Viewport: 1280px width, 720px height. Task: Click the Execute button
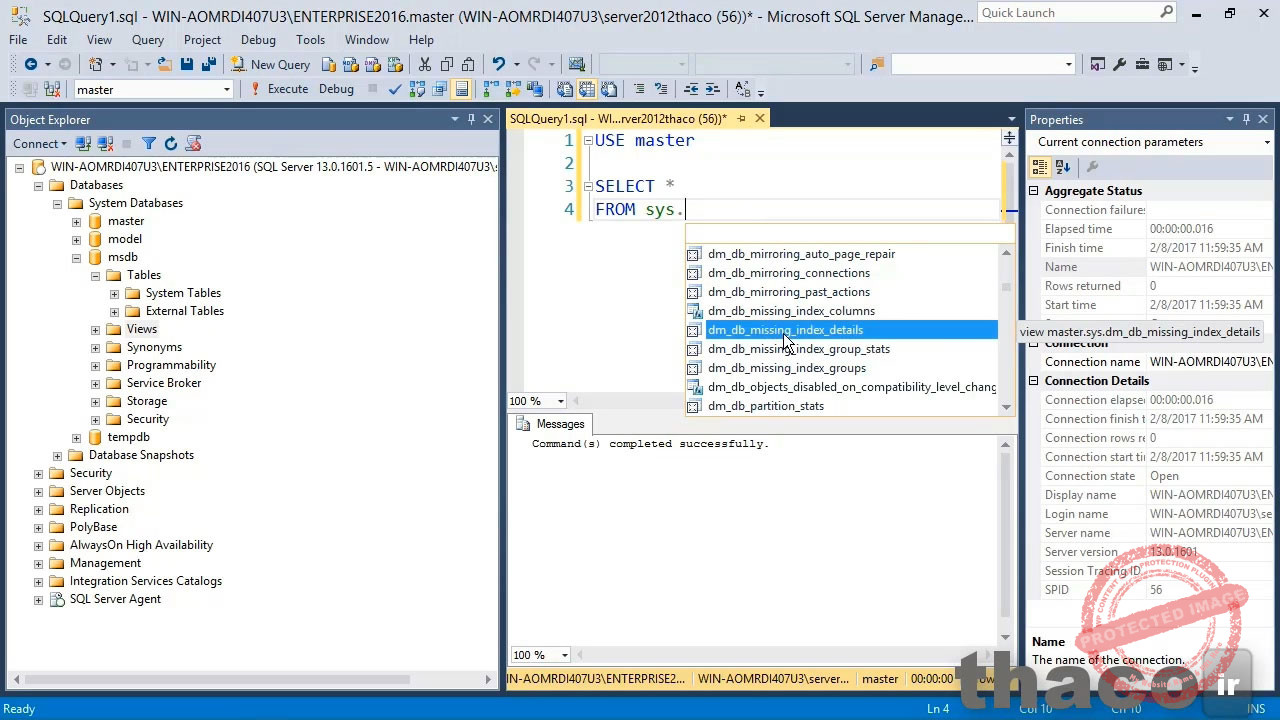point(287,89)
